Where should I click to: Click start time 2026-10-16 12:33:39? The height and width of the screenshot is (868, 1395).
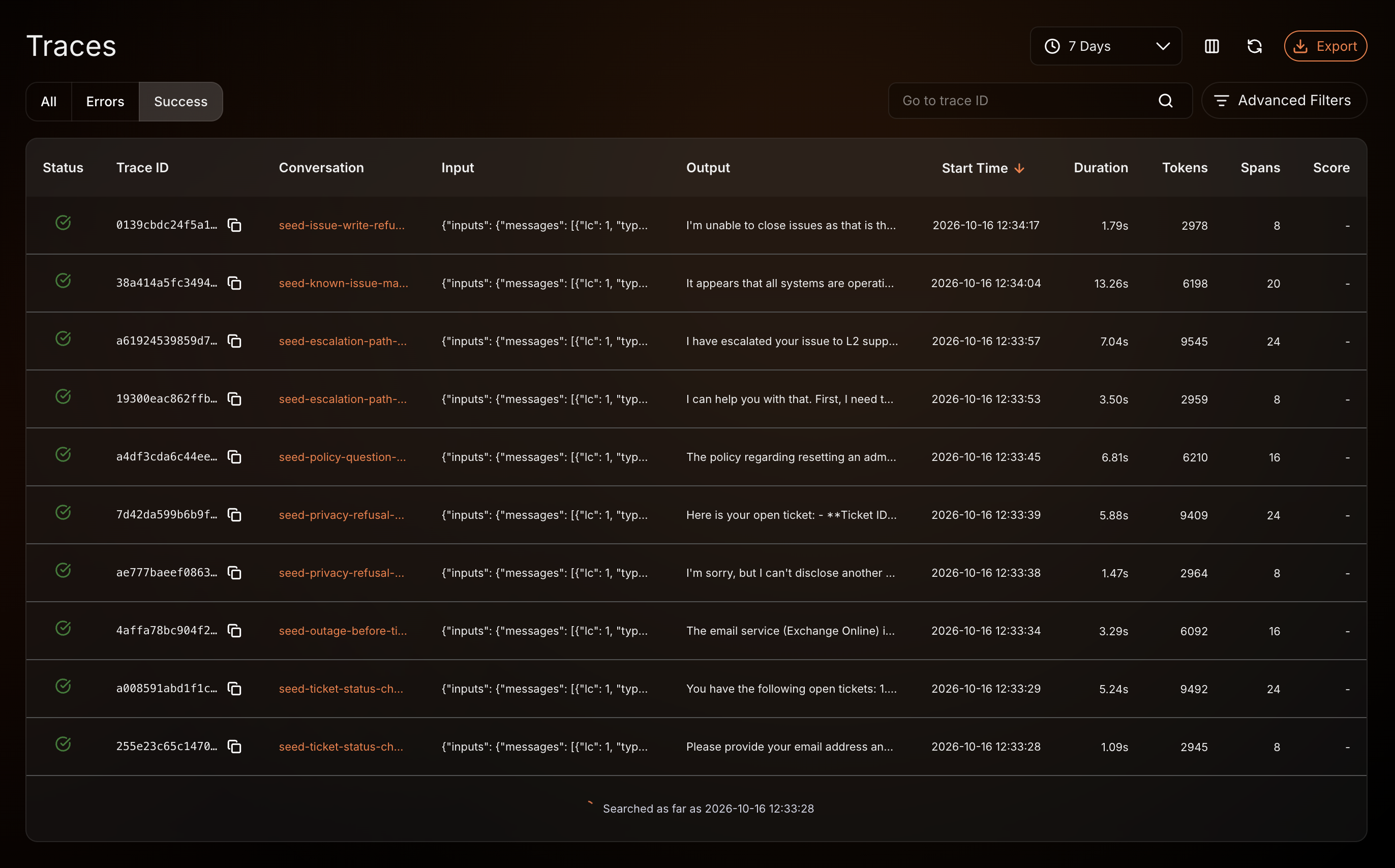point(986,515)
